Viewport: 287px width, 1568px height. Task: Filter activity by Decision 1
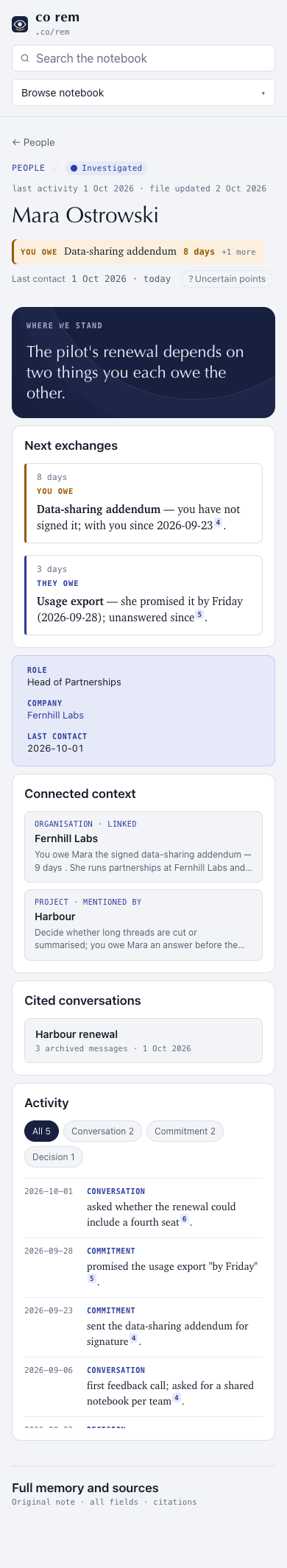click(x=54, y=1156)
